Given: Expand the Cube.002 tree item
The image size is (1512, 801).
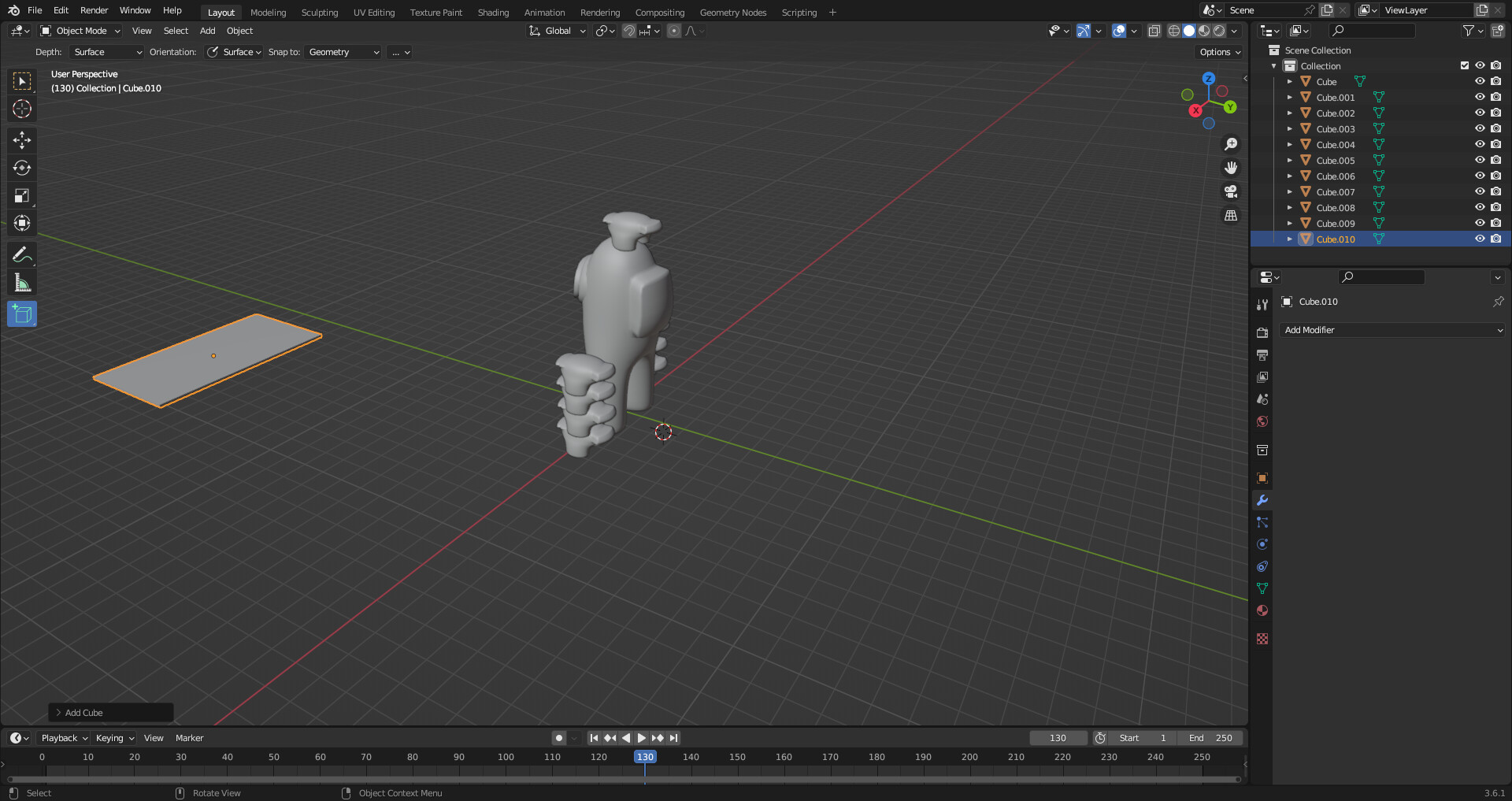Looking at the screenshot, I should tap(1289, 113).
